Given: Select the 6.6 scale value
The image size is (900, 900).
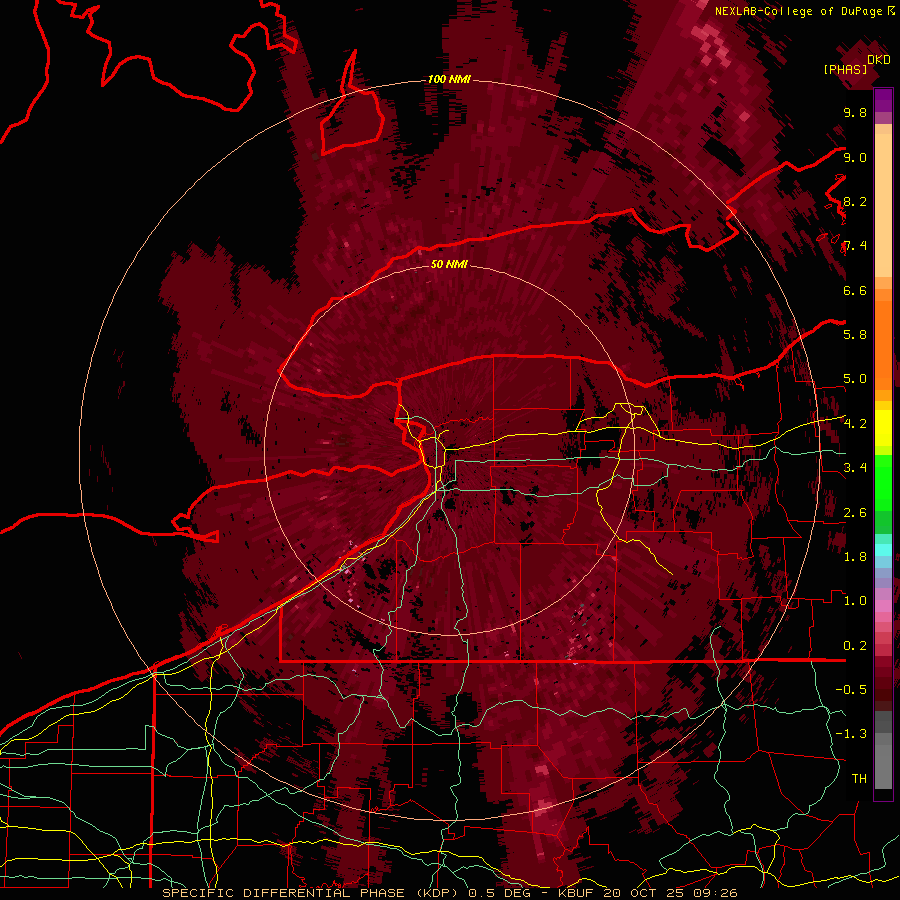Looking at the screenshot, I should click(x=855, y=290).
